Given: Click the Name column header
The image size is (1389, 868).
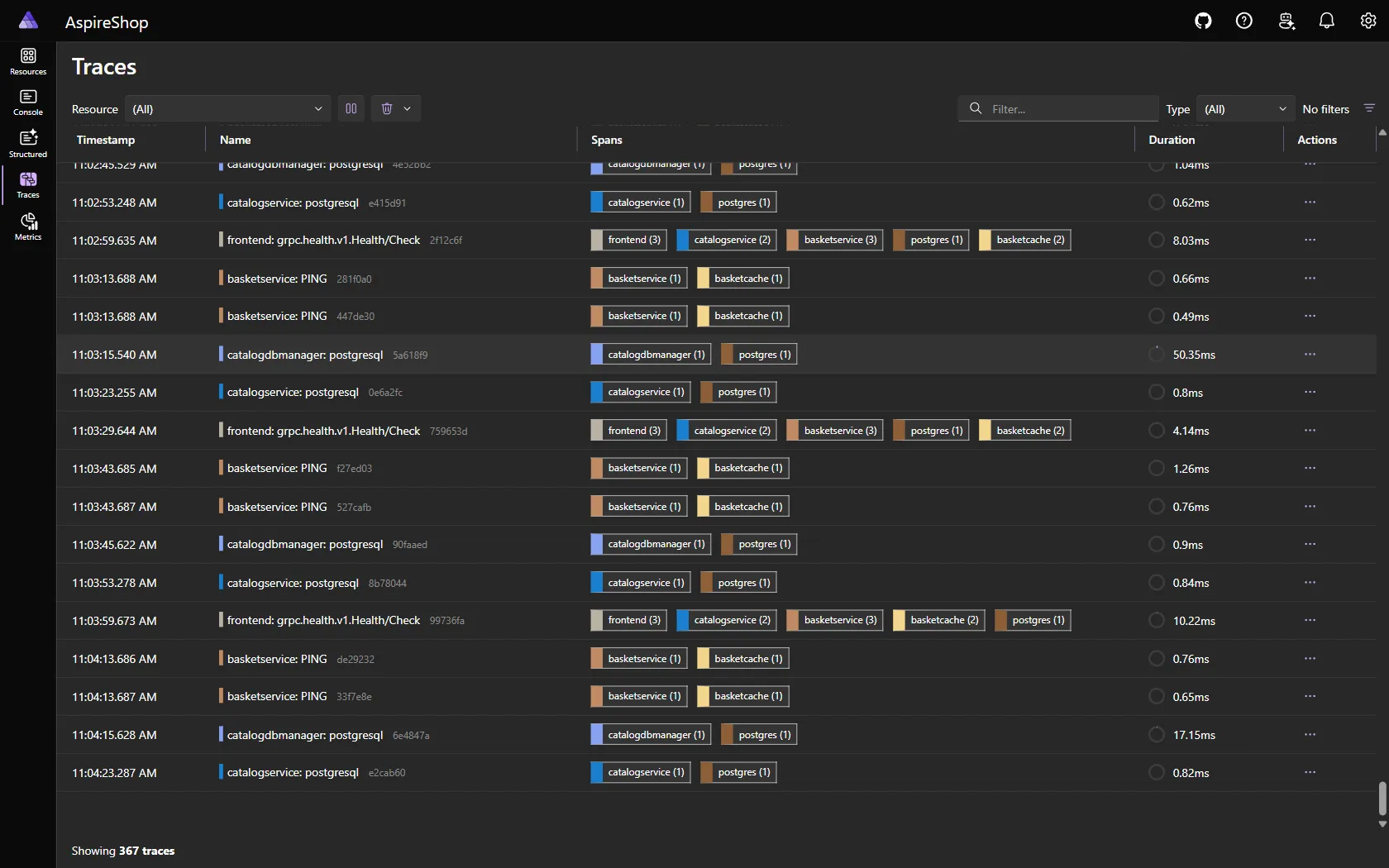Looking at the screenshot, I should click(235, 140).
